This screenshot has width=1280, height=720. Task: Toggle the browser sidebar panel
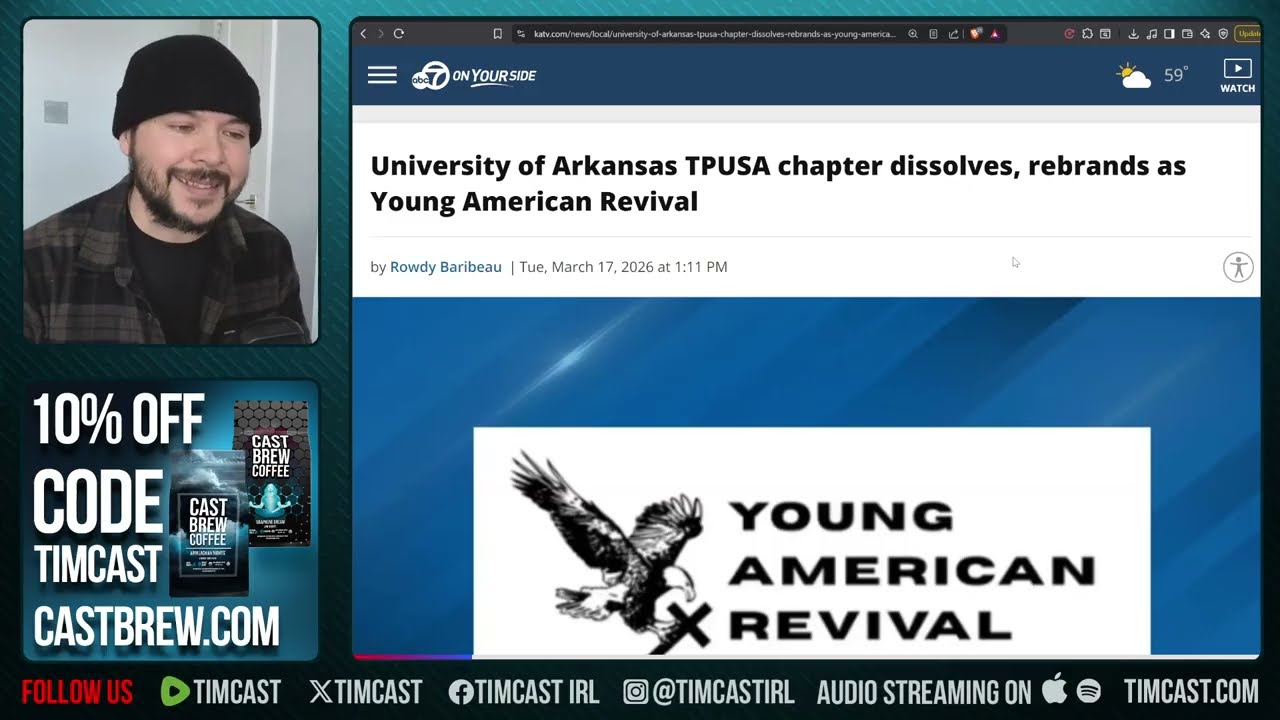tap(1169, 34)
